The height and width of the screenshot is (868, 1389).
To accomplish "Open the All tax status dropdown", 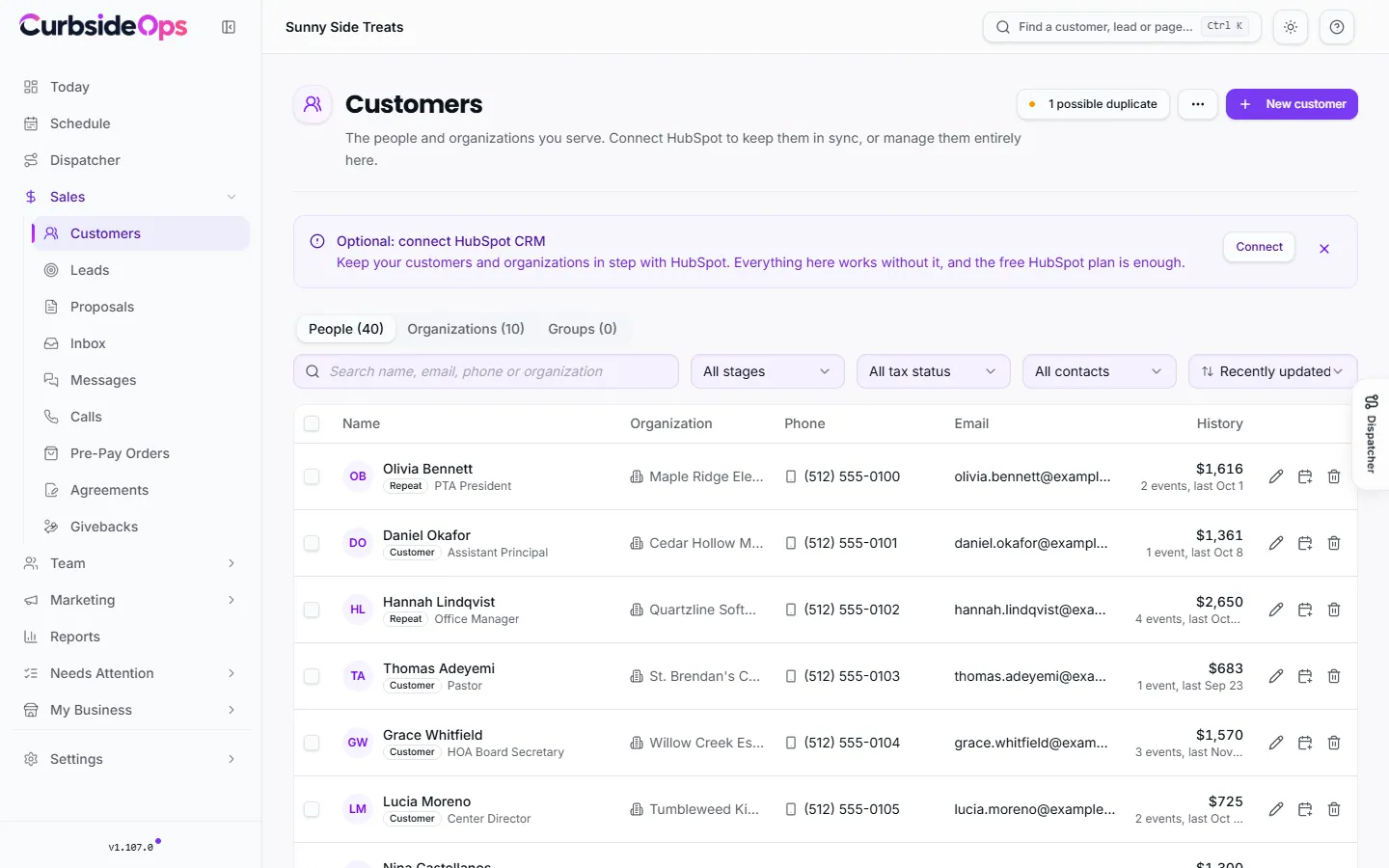I will [x=934, y=371].
